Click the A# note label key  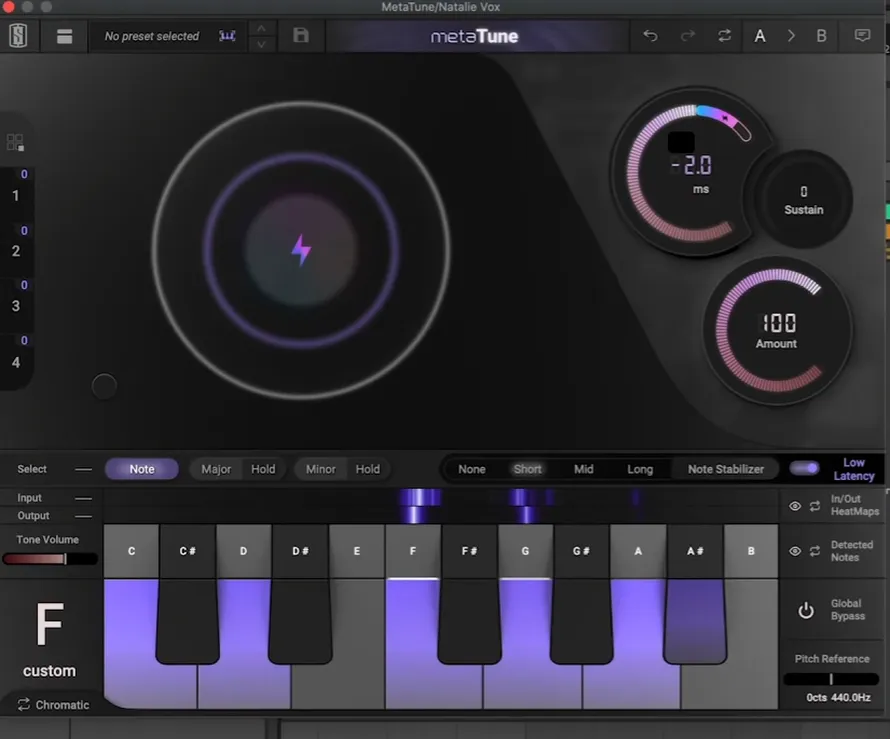click(695, 551)
